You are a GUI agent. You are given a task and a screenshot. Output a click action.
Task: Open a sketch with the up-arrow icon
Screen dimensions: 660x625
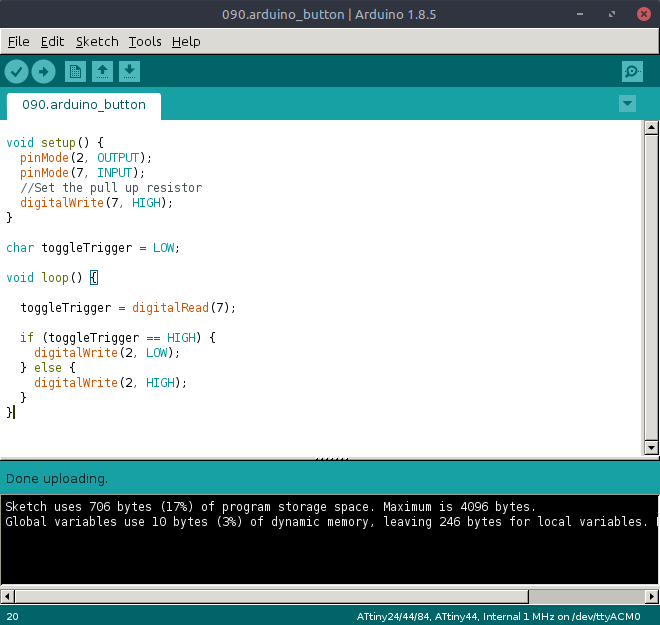pyautogui.click(x=102, y=72)
